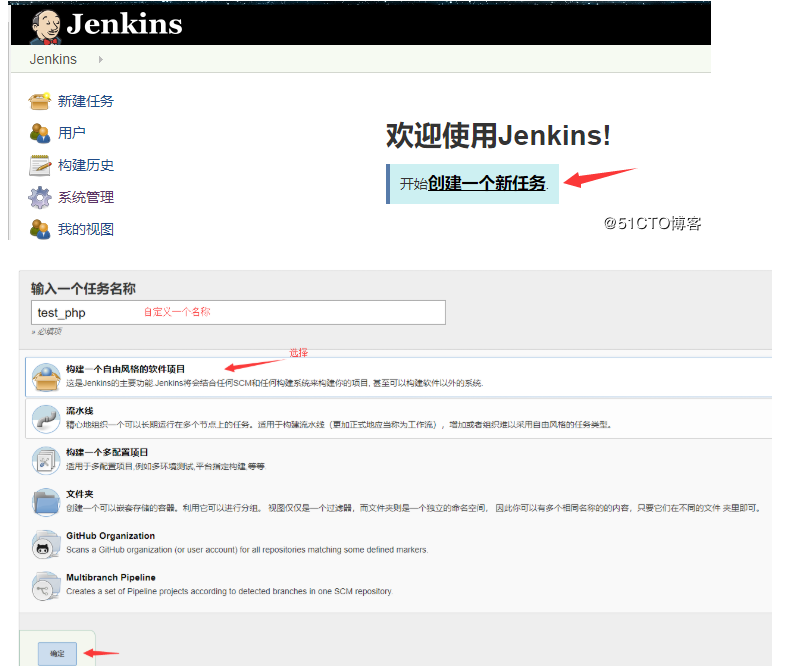Select 构建一个自由风格的软件项目 option
Image resolution: width=788 pixels, height=666 pixels.
coord(399,377)
